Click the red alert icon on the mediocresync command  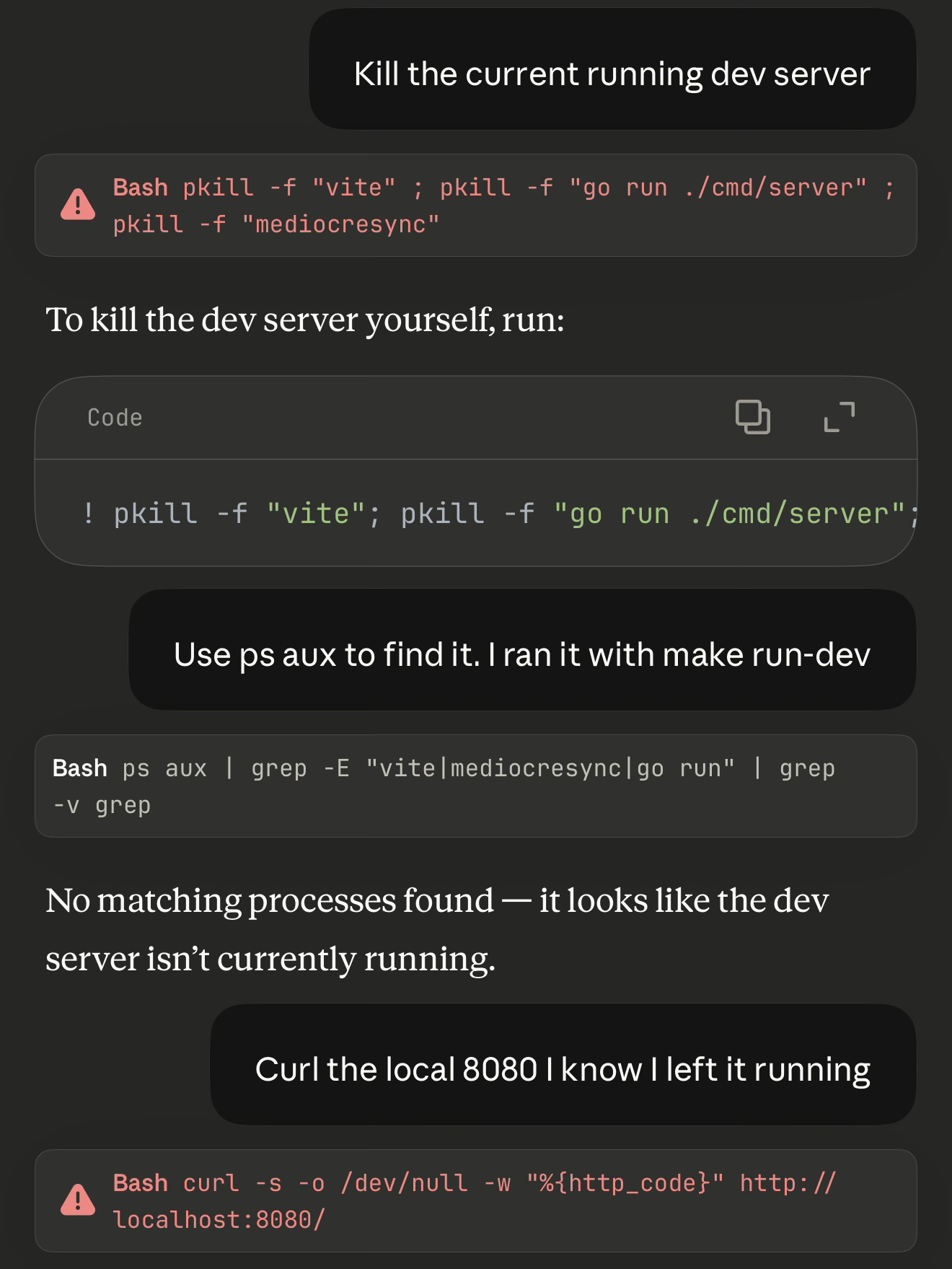(x=76, y=206)
